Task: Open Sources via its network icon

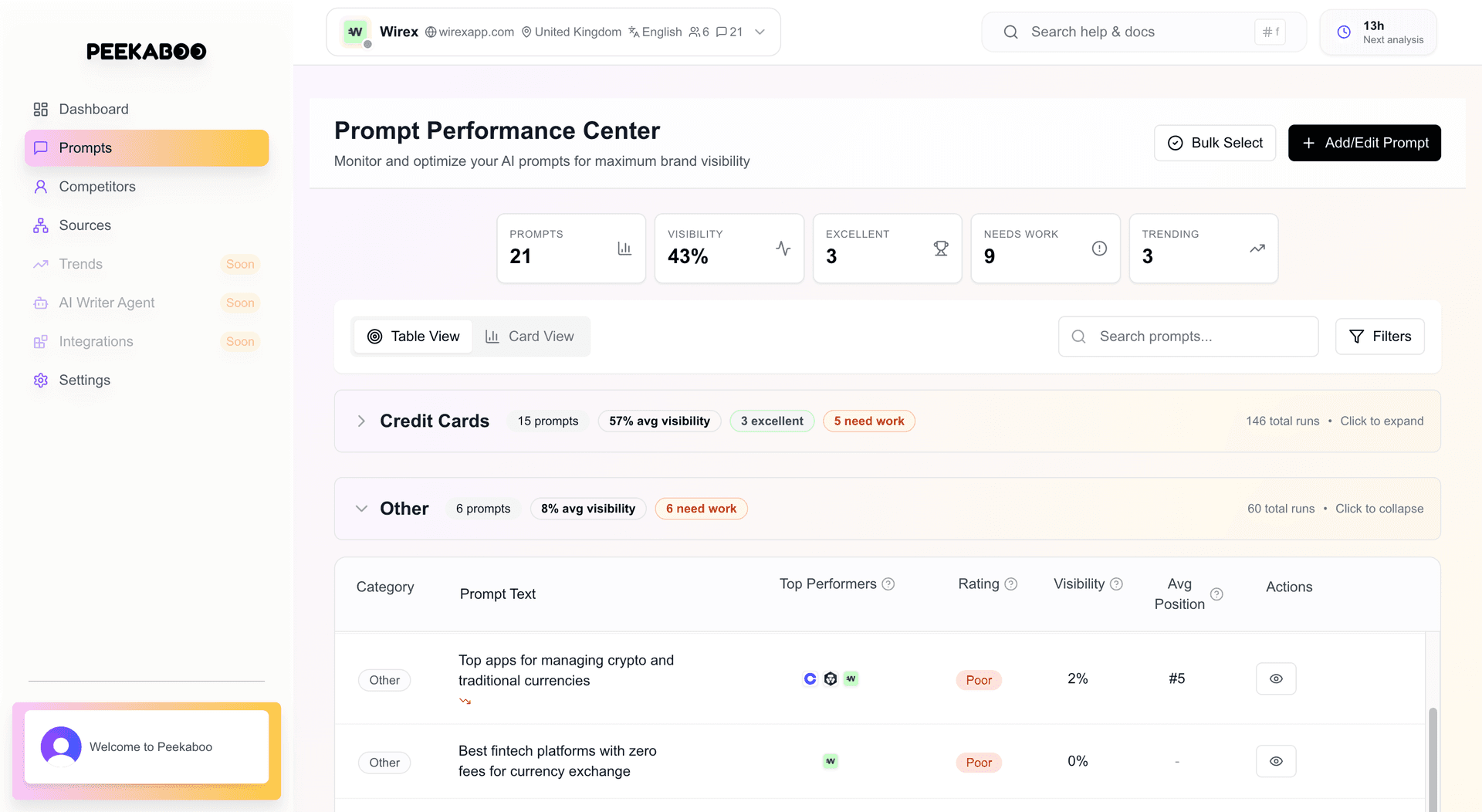Action: click(x=41, y=225)
